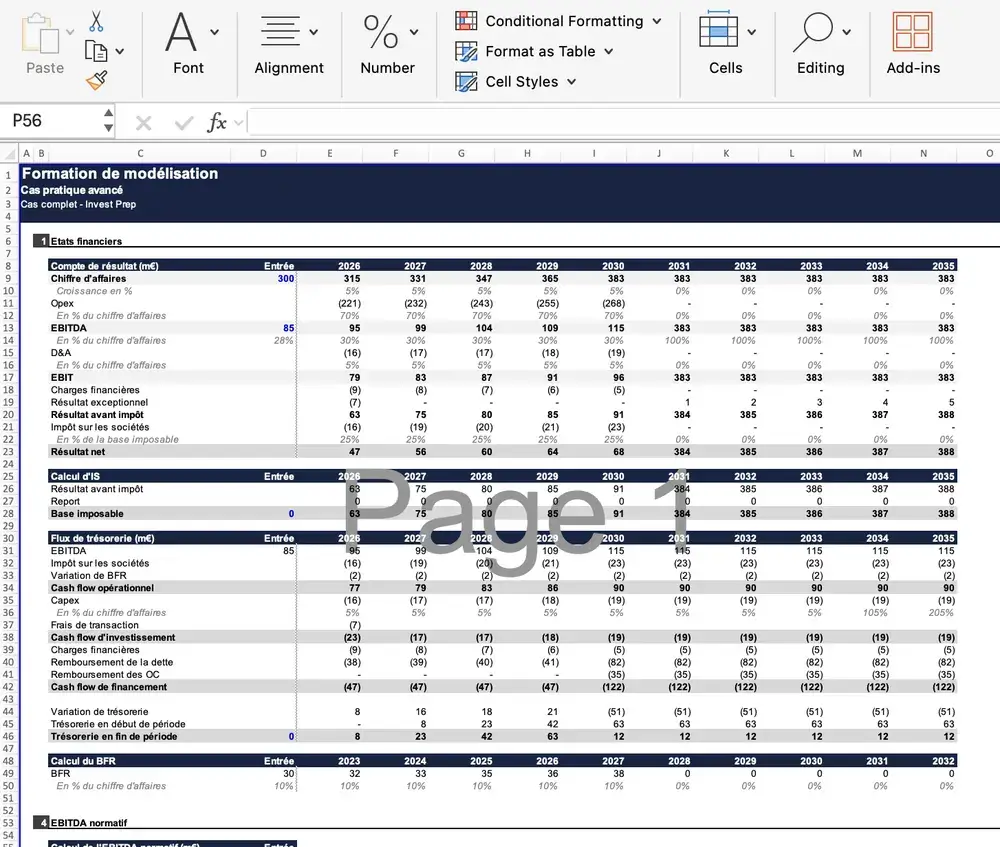Click the 'EBITDA' label in row 13

[69, 328]
